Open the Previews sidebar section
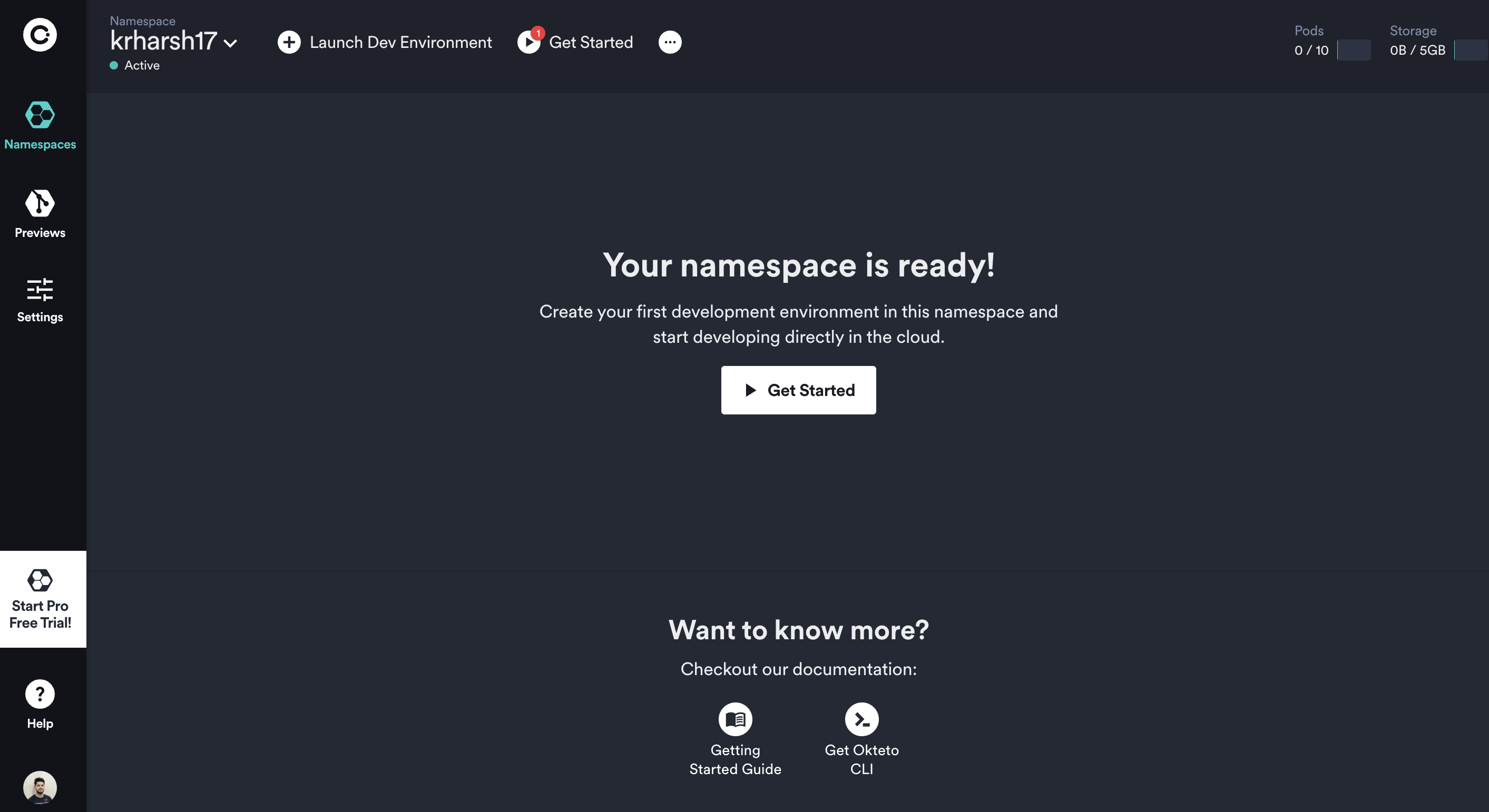Viewport: 1489px width, 812px height. click(x=40, y=214)
